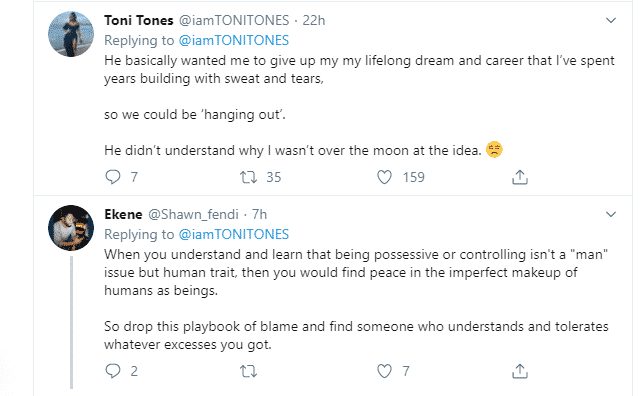Image resolution: width=644 pixels, height=396 pixels.
Task: Open Ekene's profile picture
Action: pyautogui.click(x=71, y=228)
